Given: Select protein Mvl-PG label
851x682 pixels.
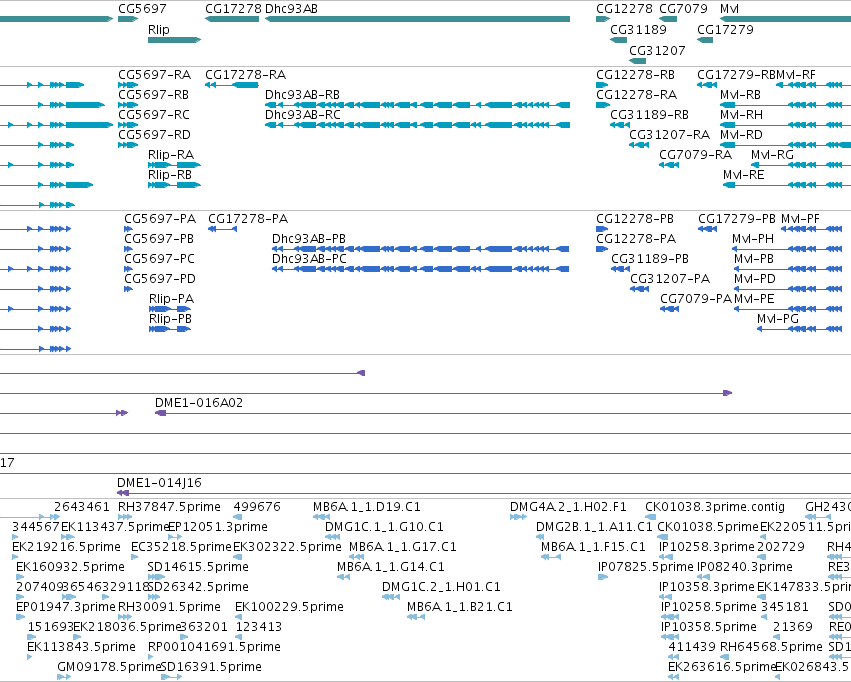Looking at the screenshot, I should 778,319.
